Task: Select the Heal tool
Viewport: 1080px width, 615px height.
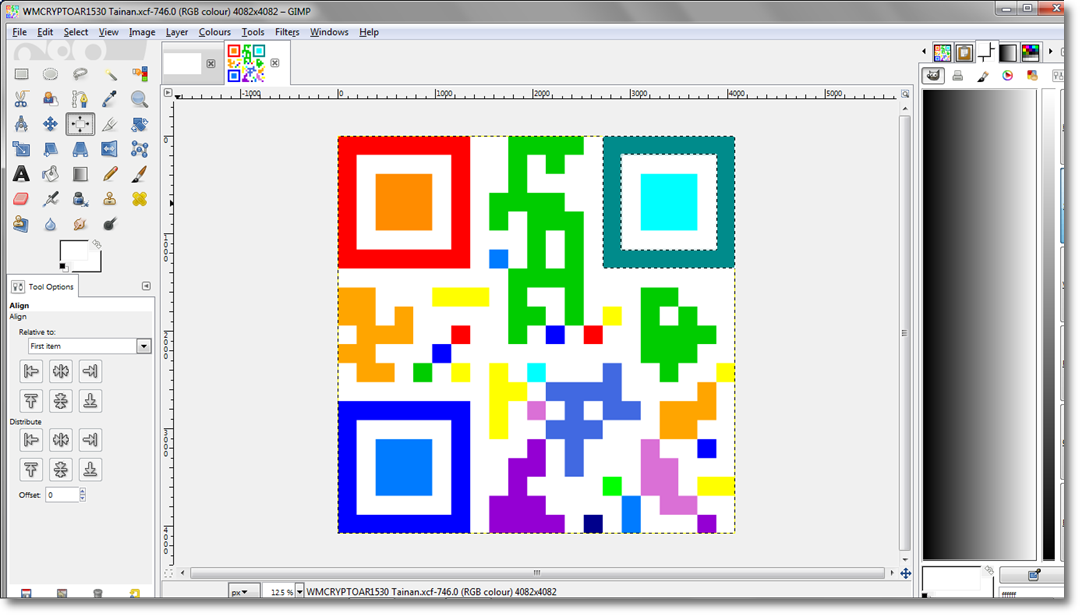Action: tap(139, 199)
